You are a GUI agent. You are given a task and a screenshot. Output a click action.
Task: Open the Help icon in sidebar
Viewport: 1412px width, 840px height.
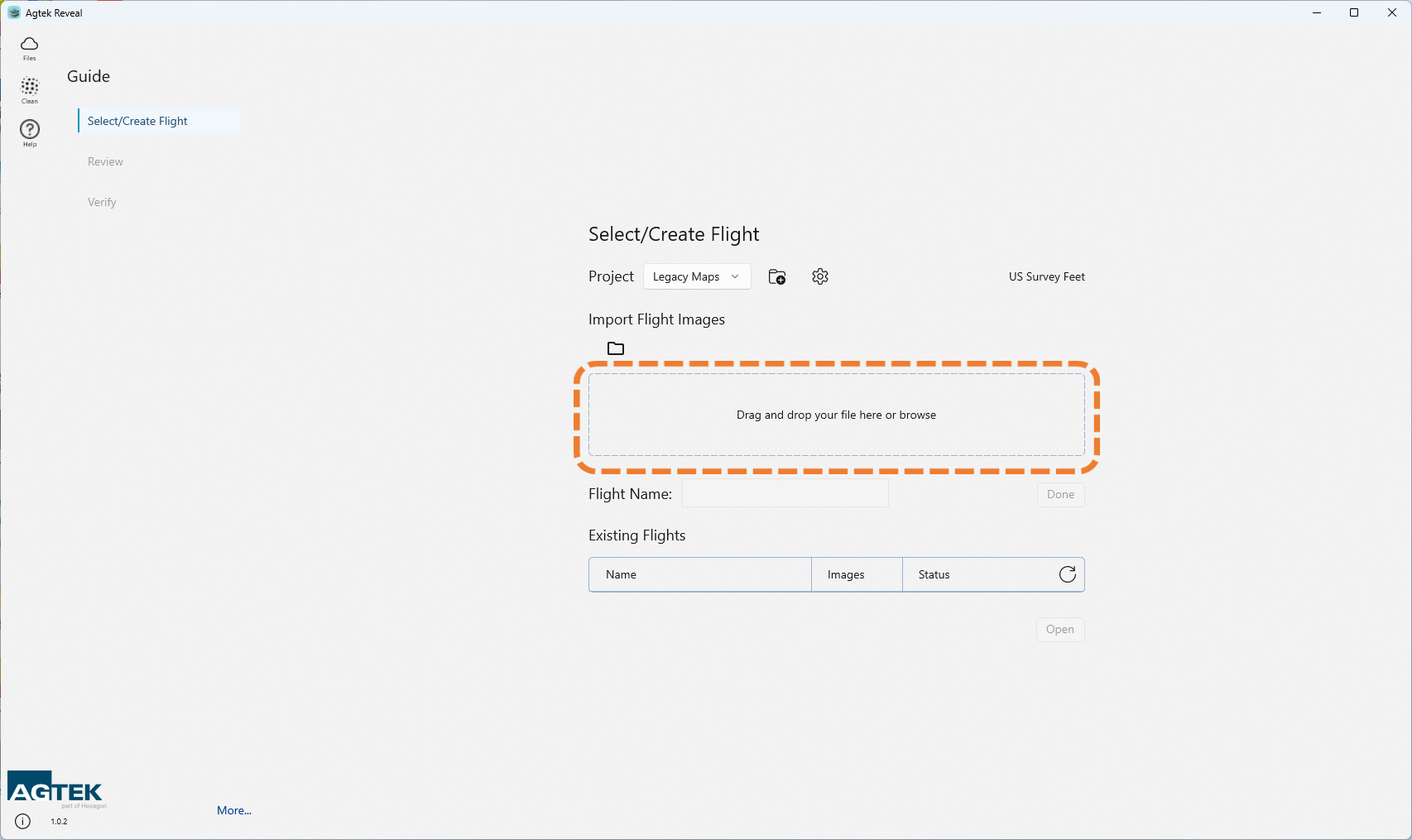point(30,132)
